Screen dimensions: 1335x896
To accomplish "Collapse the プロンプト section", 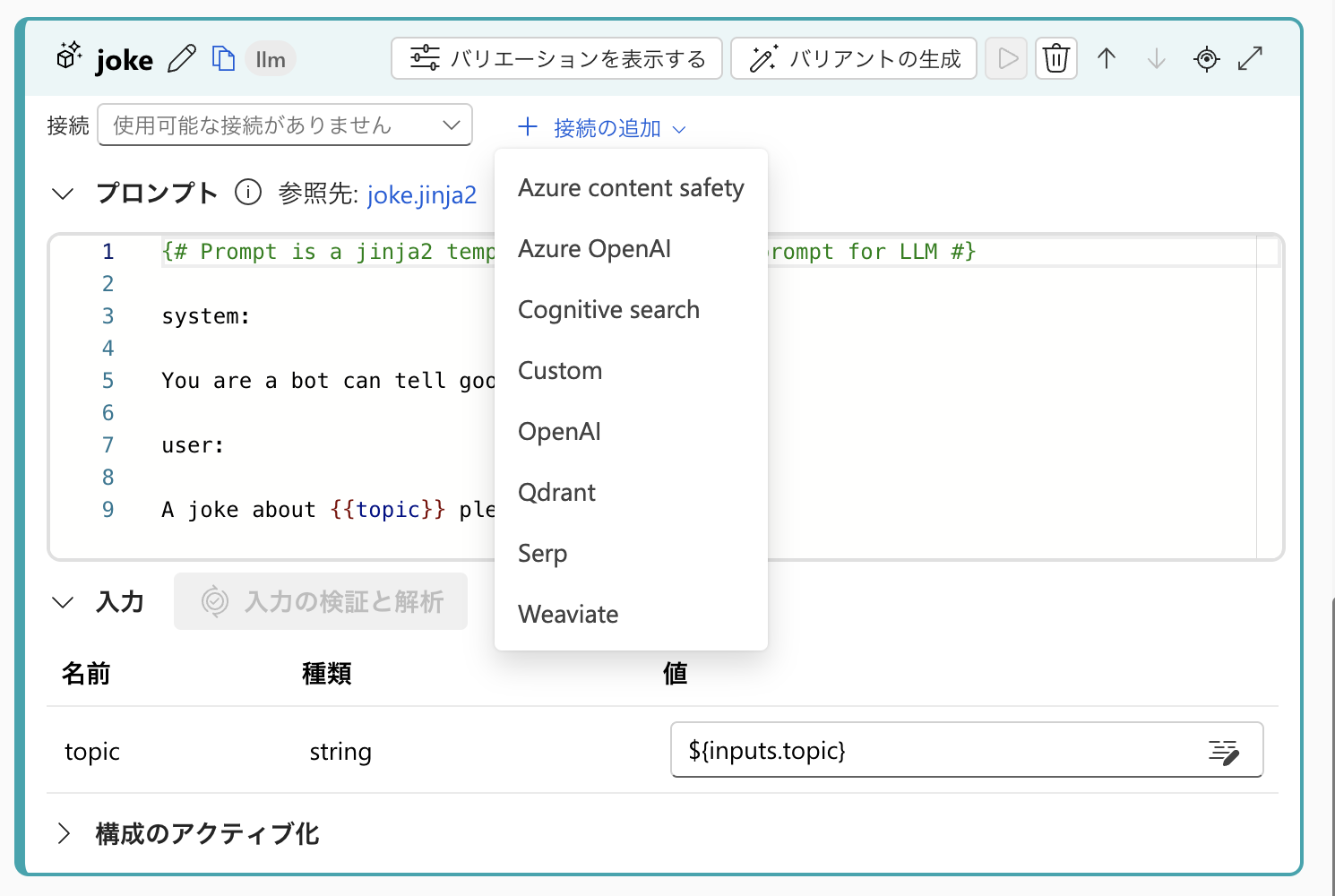I will tap(63, 193).
